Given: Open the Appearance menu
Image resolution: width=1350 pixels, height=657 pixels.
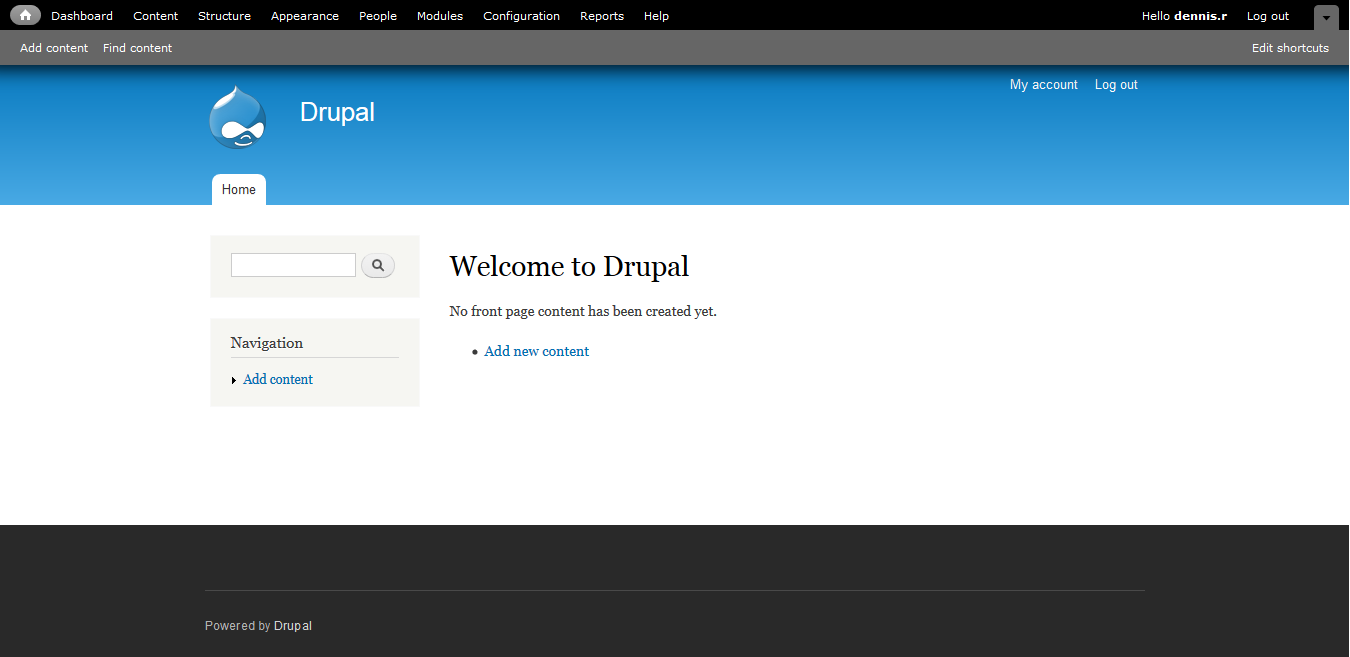Looking at the screenshot, I should 305,16.
